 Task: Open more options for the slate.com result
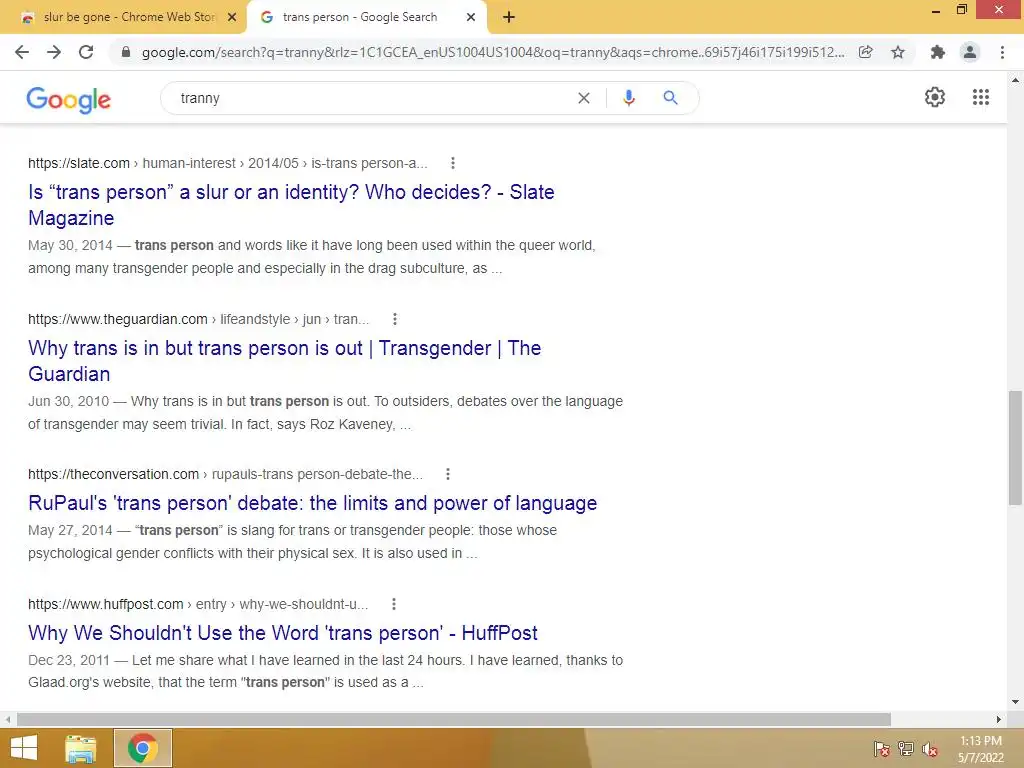(x=453, y=163)
